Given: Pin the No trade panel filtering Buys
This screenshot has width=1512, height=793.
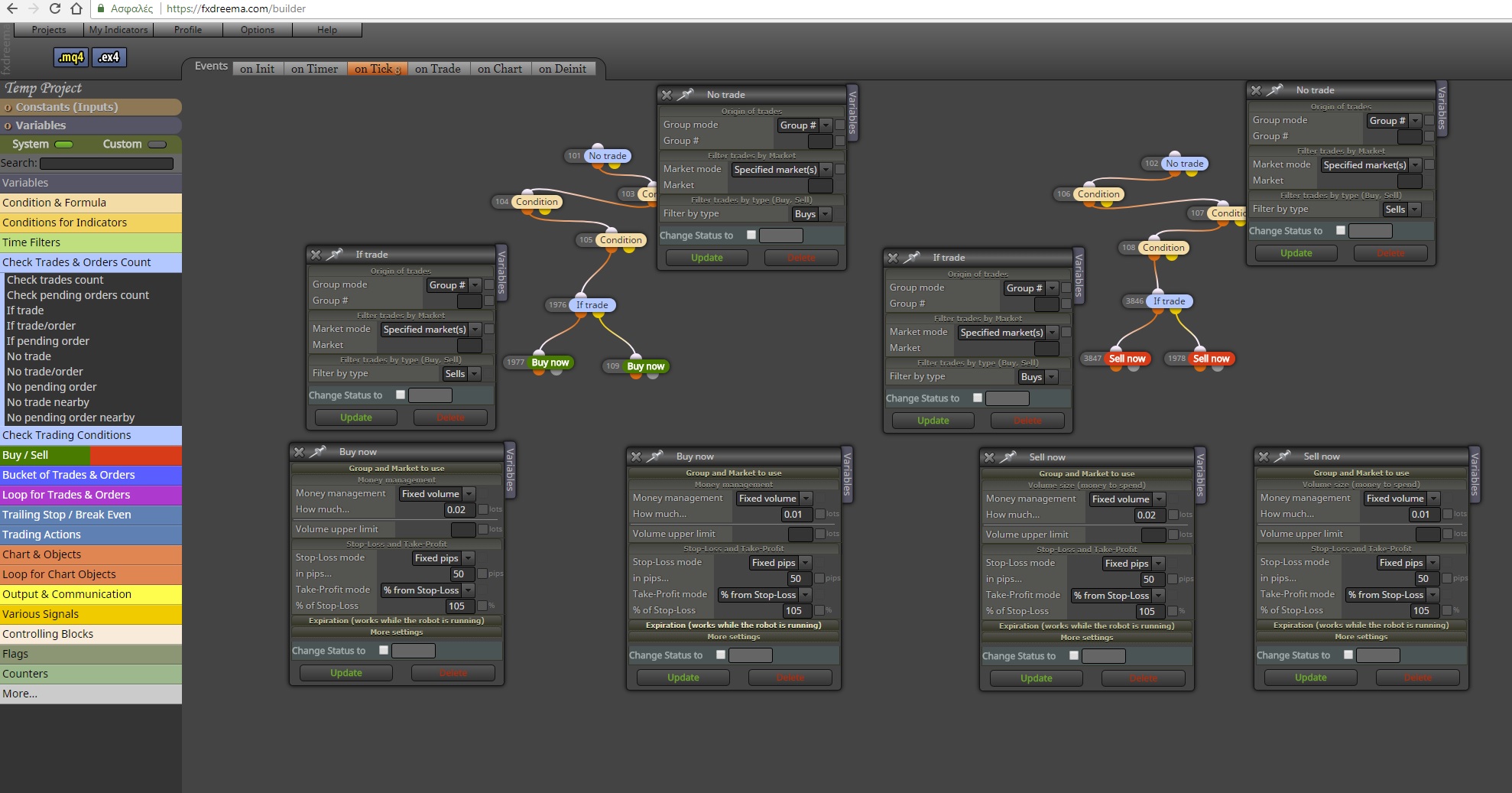Looking at the screenshot, I should (x=686, y=95).
